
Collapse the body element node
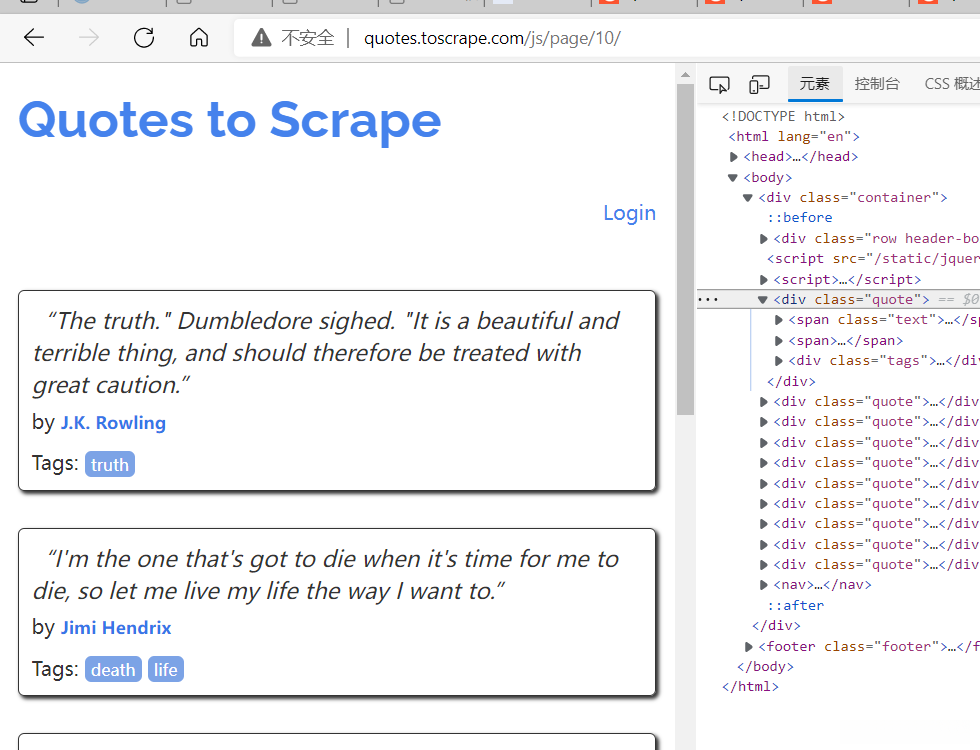point(733,178)
